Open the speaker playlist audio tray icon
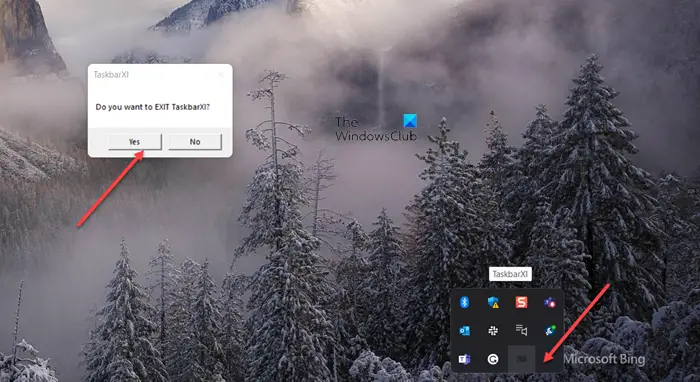Image resolution: width=700 pixels, height=382 pixels. tap(521, 330)
